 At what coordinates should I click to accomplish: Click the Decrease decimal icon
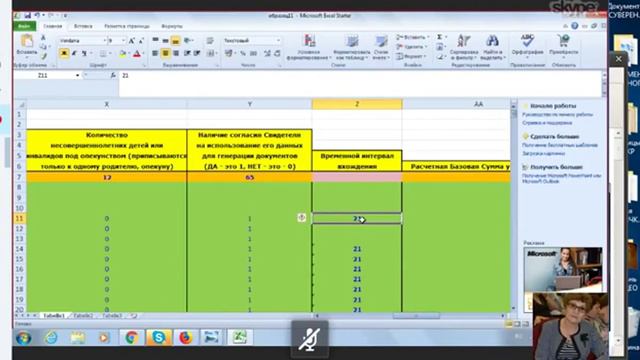[x=277, y=53]
